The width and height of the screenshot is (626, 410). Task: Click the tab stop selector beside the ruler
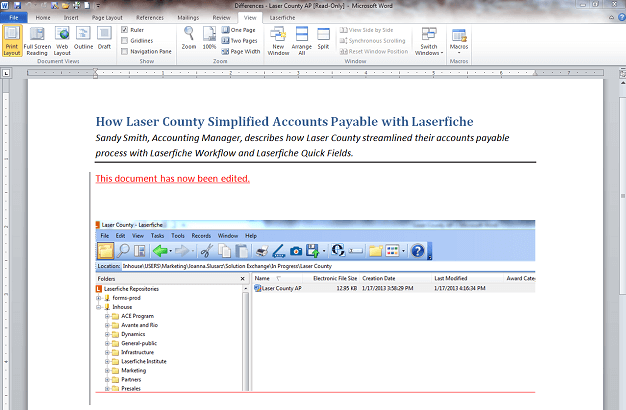[6, 73]
